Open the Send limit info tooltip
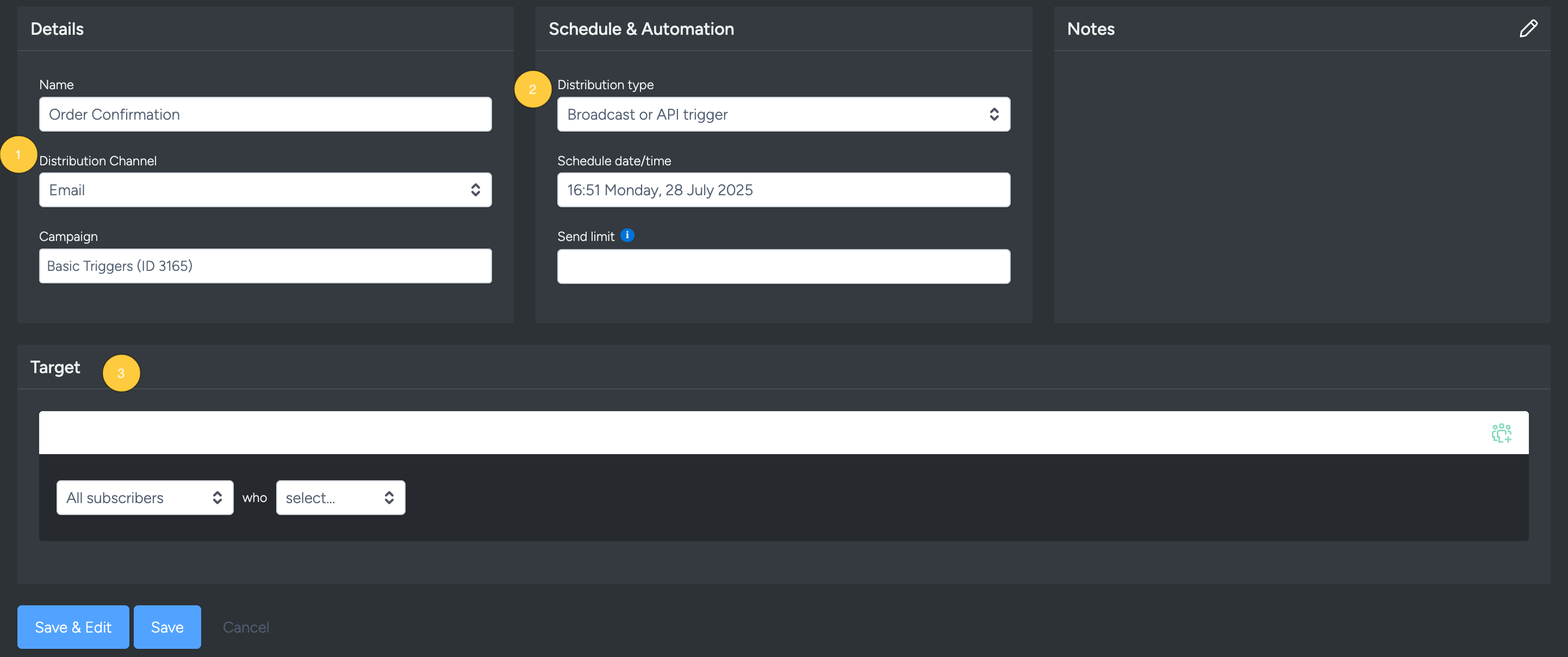 tap(627, 235)
